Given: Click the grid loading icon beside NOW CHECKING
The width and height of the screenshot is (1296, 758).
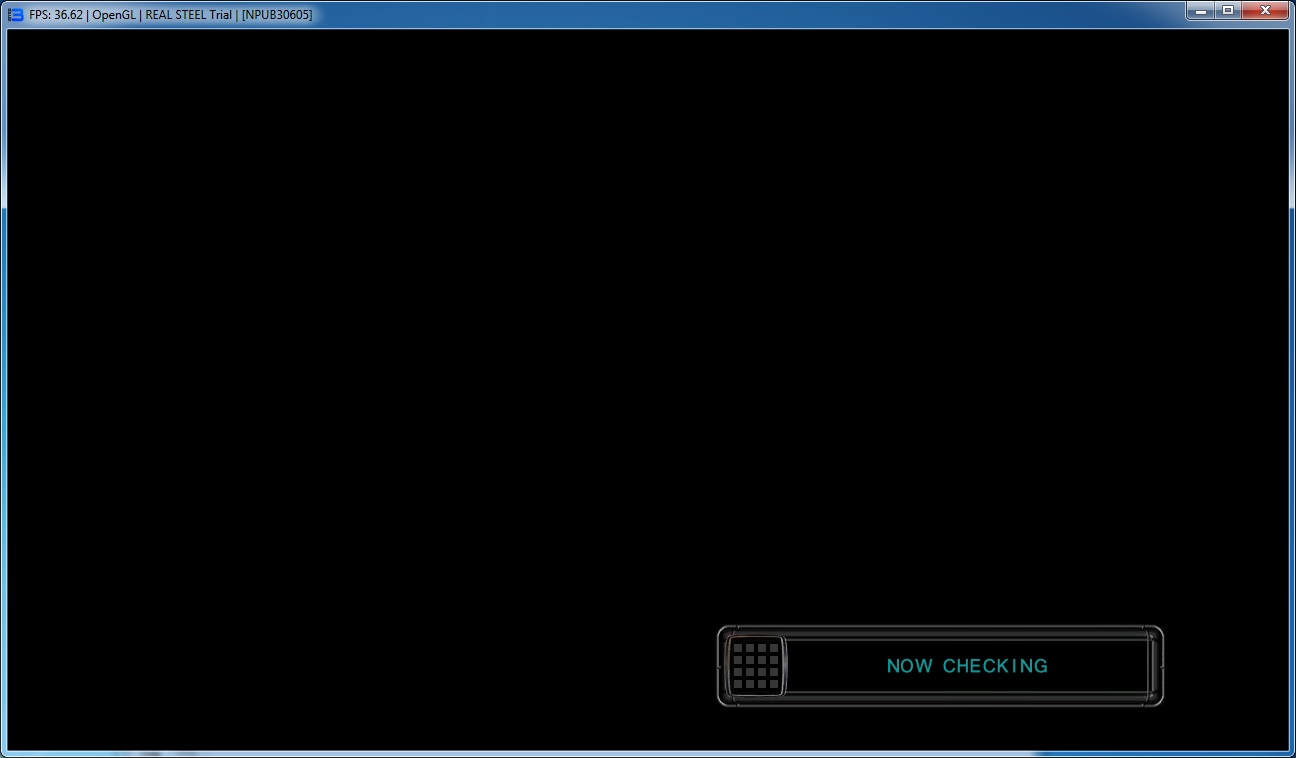Looking at the screenshot, I should click(x=756, y=666).
